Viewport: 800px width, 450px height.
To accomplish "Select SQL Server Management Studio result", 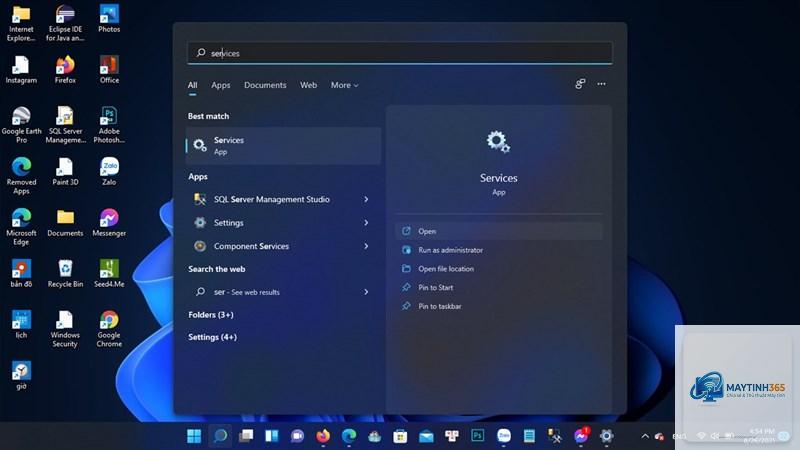I will coord(272,199).
